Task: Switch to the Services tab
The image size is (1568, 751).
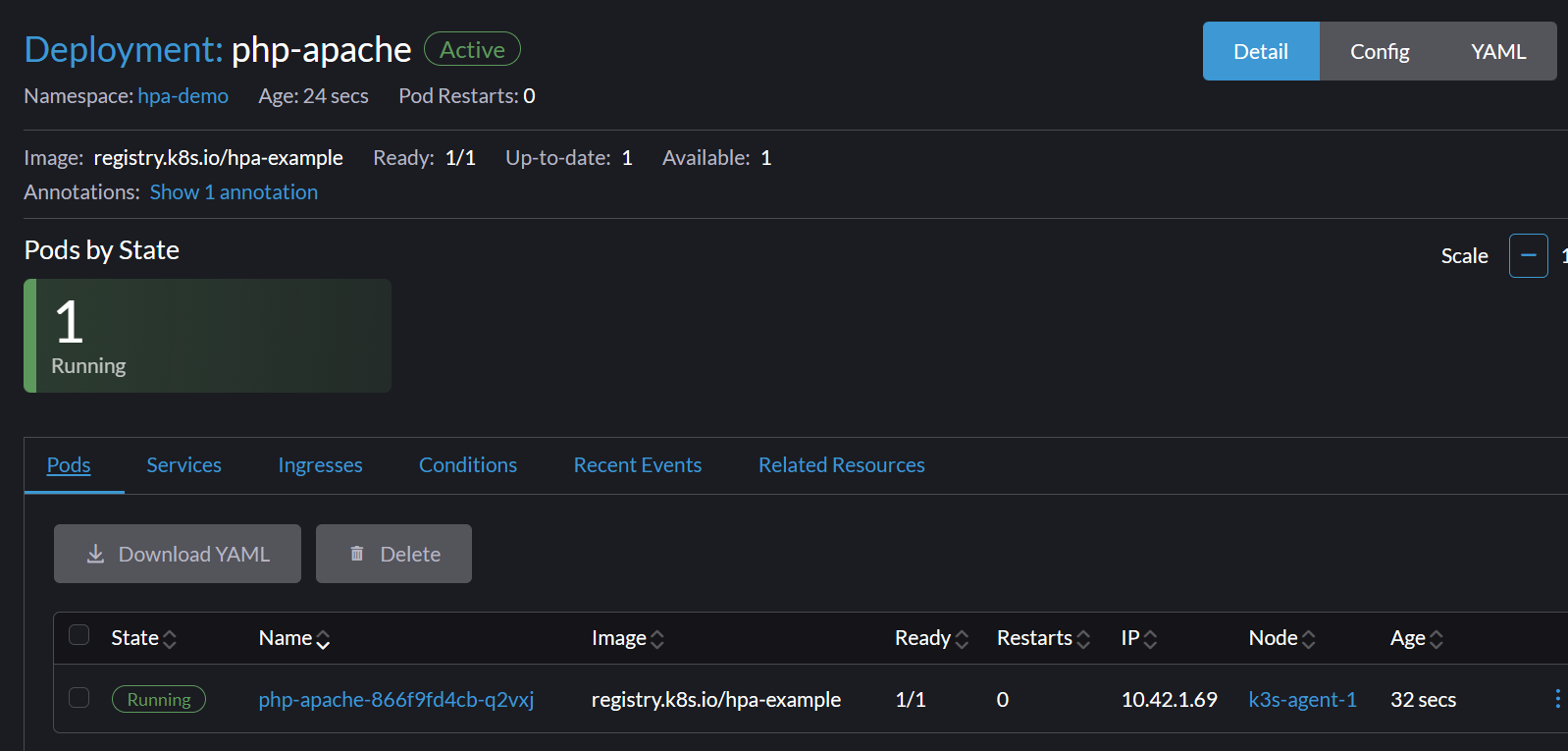Action: pos(183,465)
